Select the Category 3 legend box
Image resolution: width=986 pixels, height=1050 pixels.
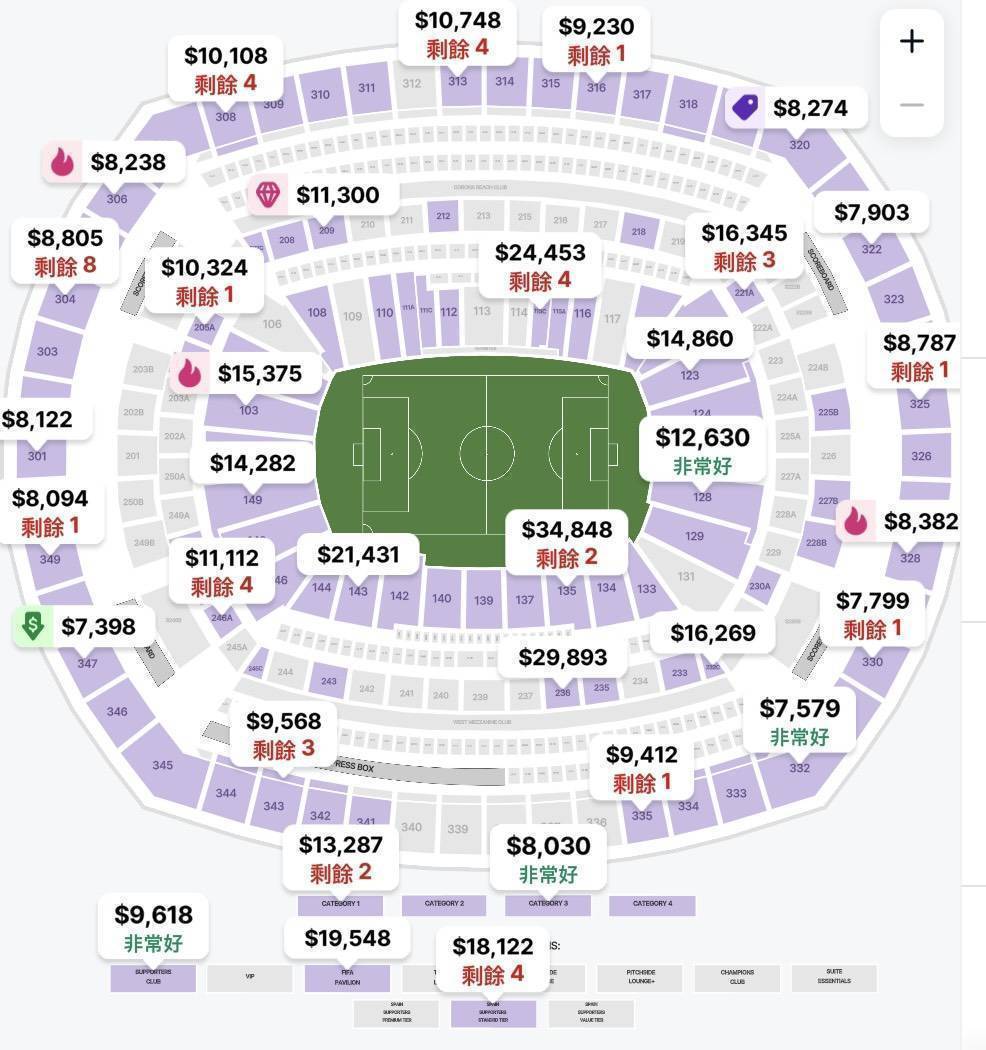coord(548,904)
